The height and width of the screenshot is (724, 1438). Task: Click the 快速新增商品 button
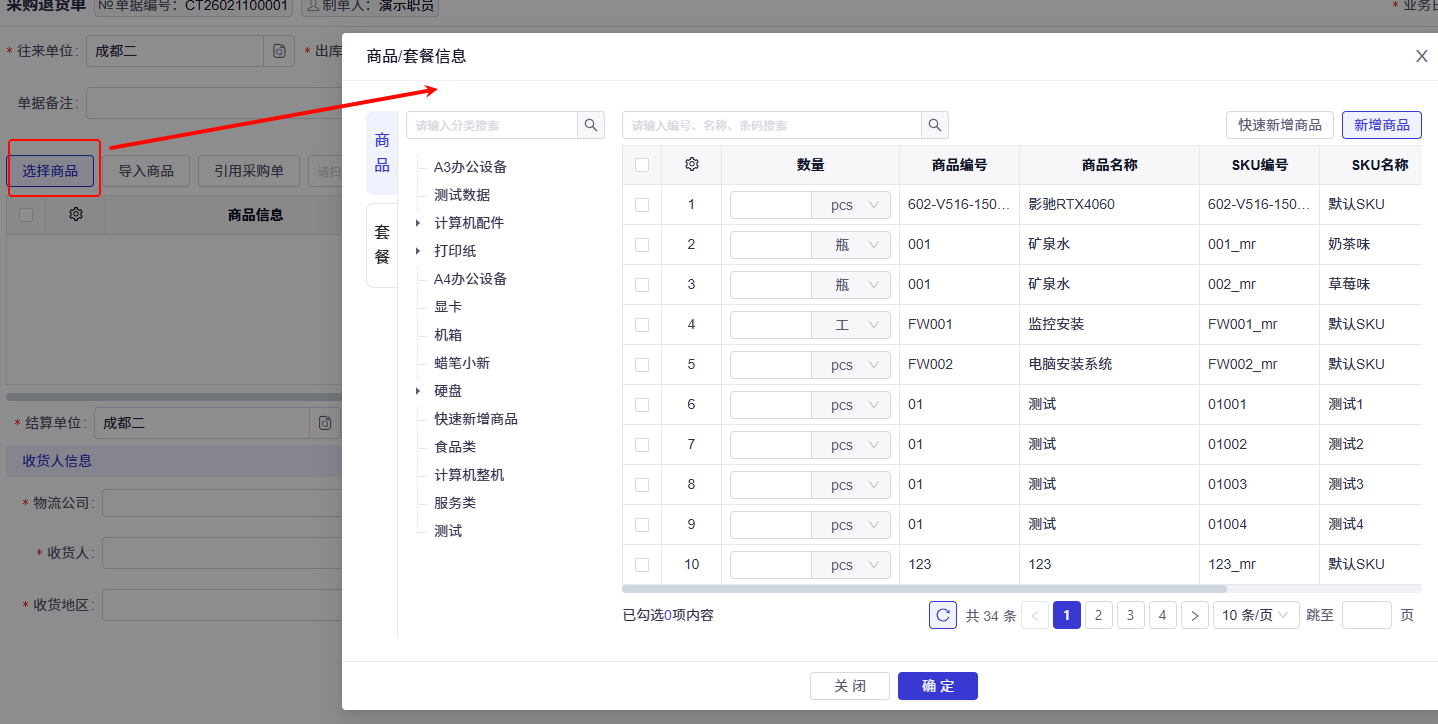click(x=1280, y=125)
